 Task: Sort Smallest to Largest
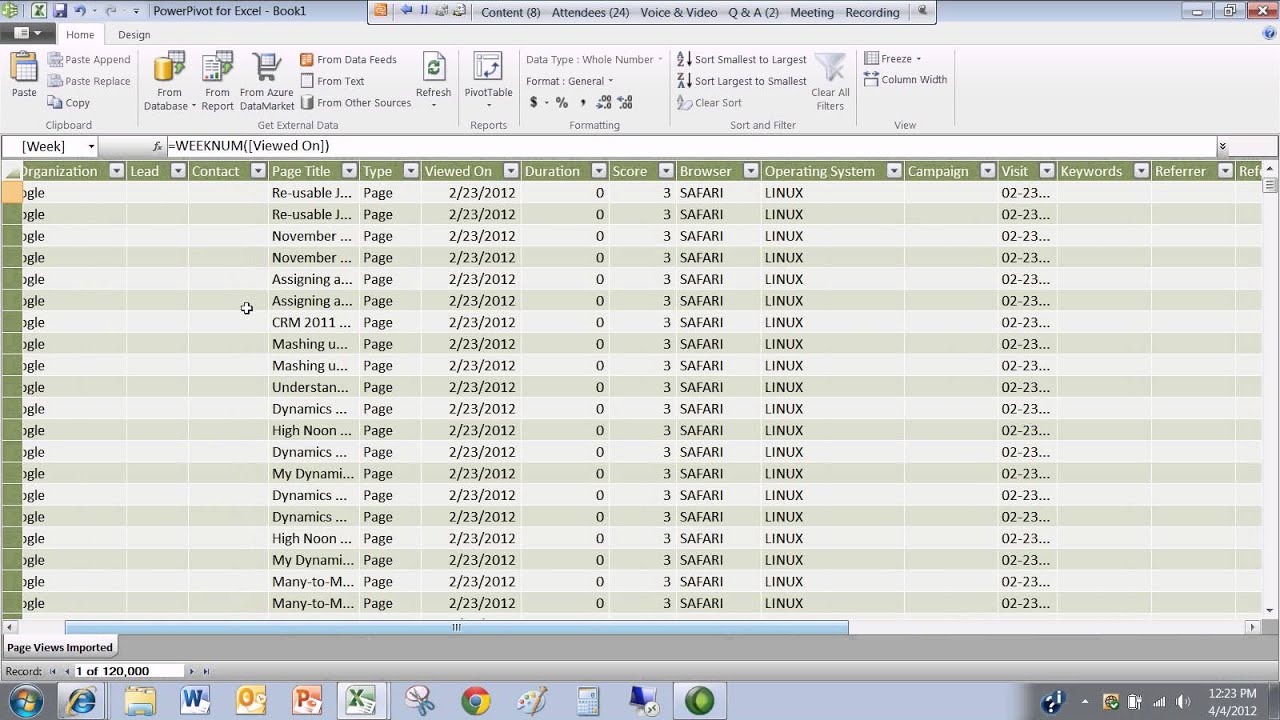741,60
